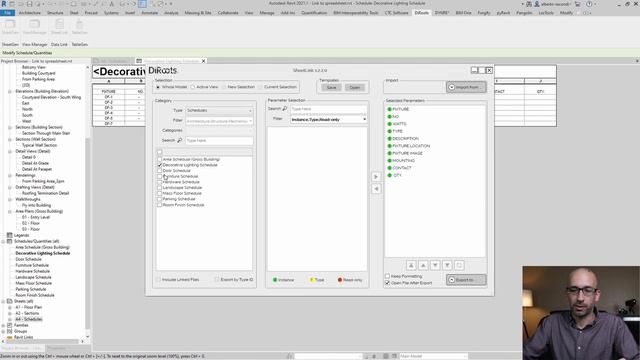
Task: Enable the Keep Formatting checkbox
Action: 387,276
